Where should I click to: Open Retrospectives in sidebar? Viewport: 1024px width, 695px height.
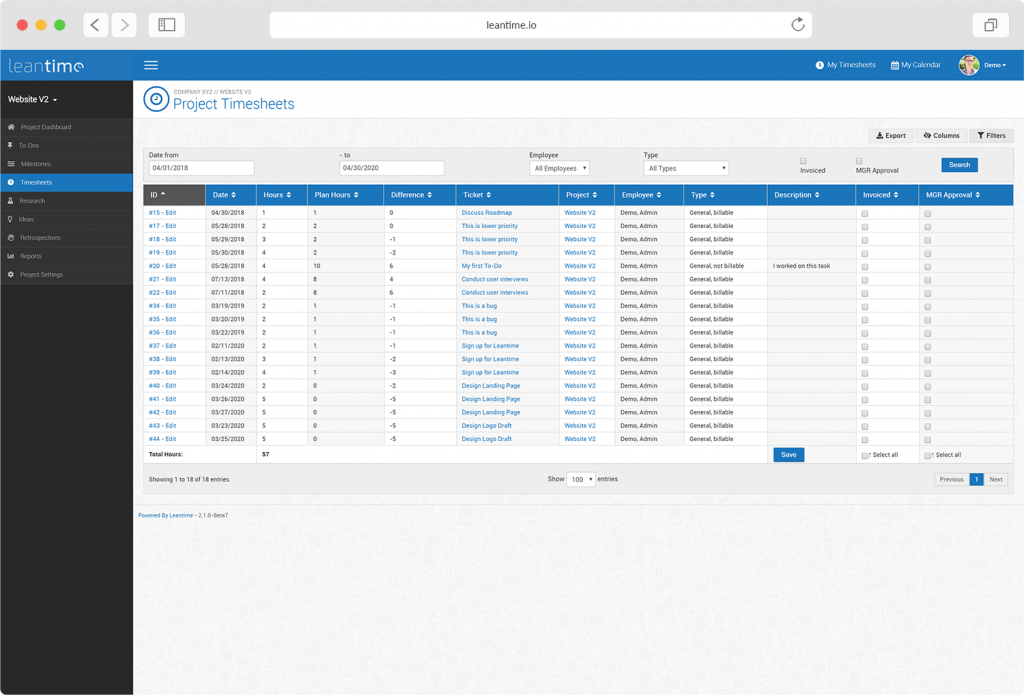coord(67,238)
